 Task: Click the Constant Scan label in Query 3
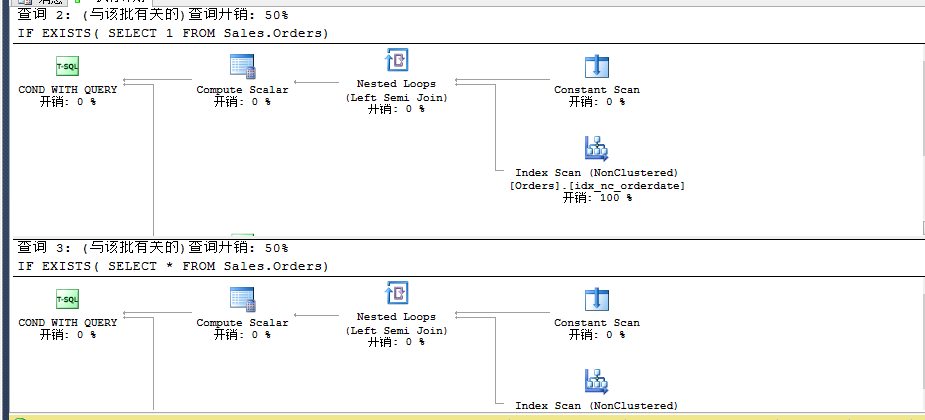click(x=597, y=323)
